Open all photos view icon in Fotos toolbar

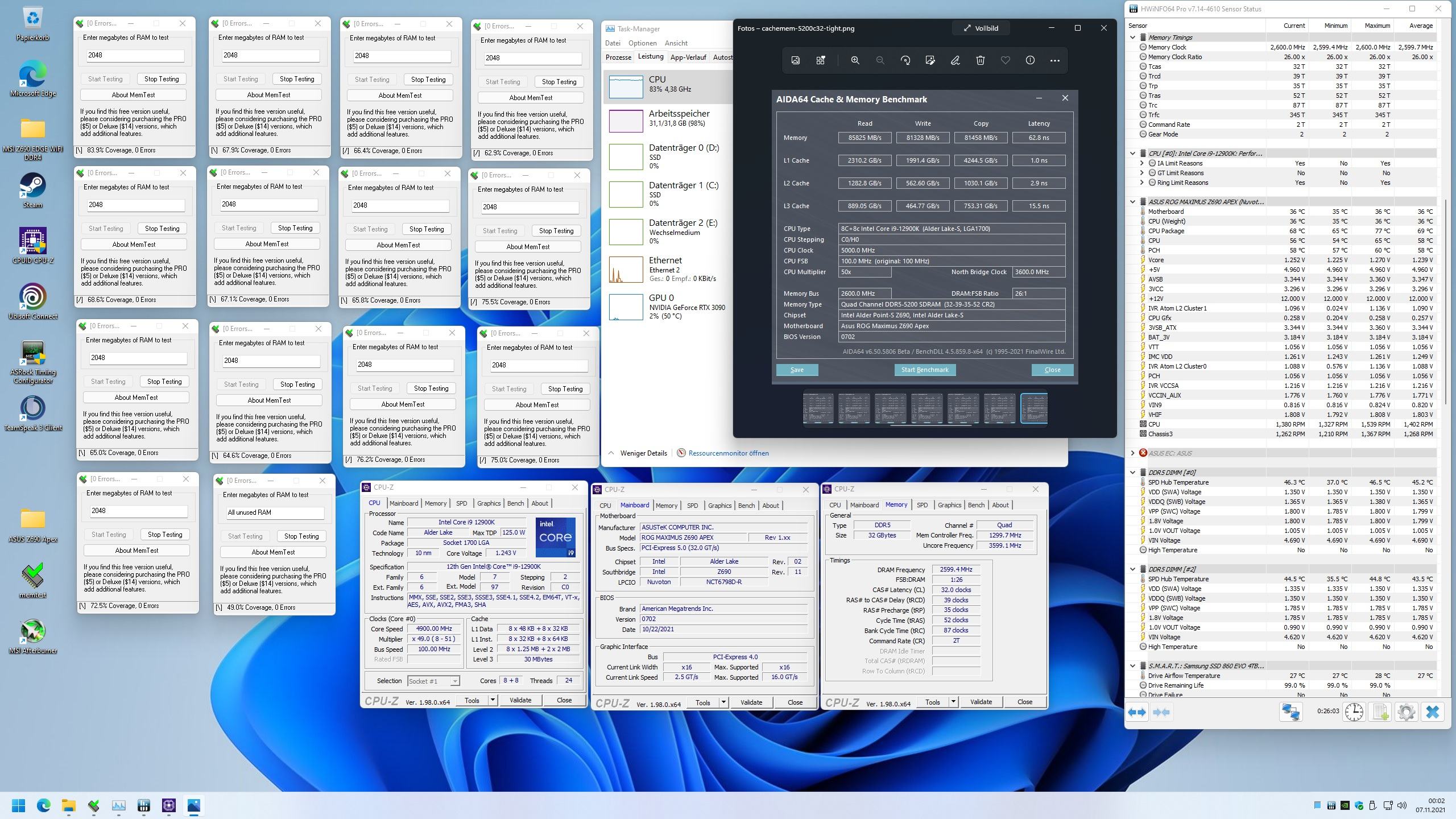(x=796, y=60)
